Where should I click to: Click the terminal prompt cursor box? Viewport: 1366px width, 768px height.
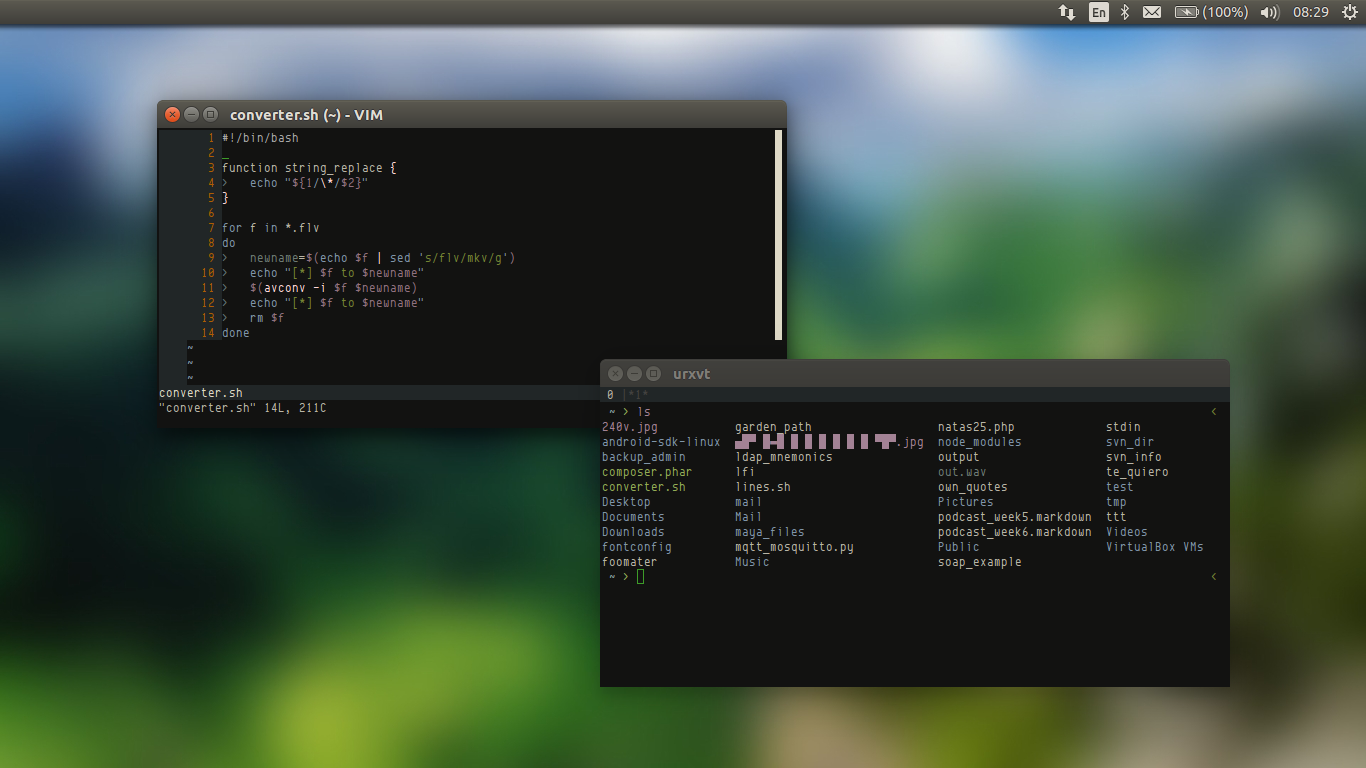[640, 577]
